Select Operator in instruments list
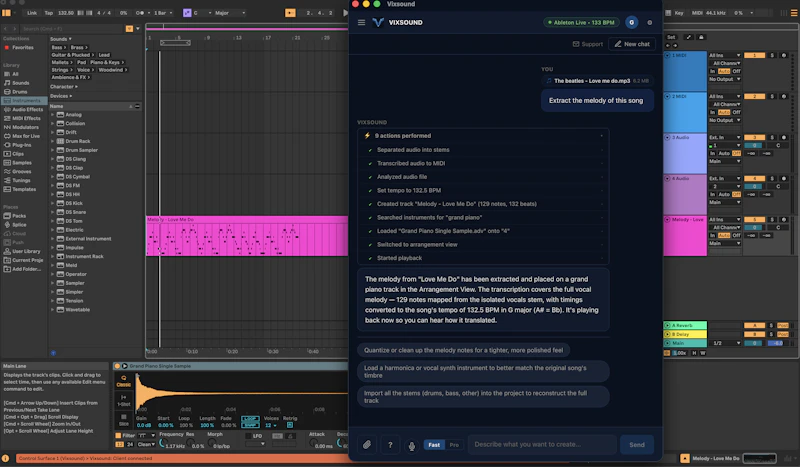 point(76,274)
